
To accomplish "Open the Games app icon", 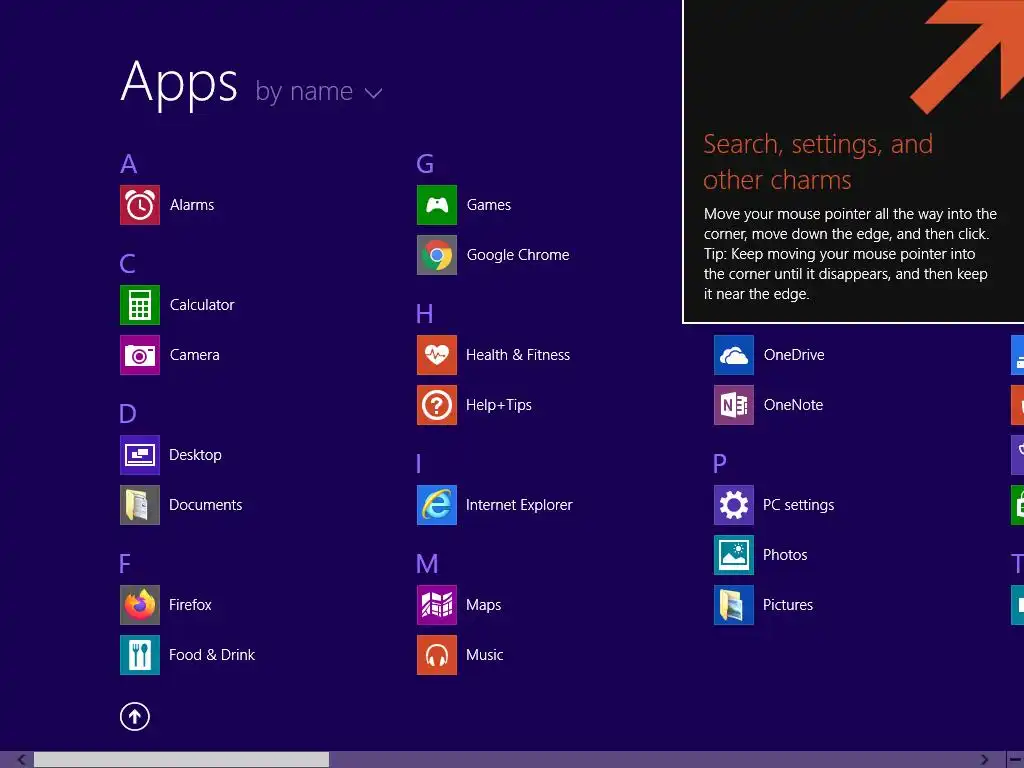I will tap(437, 205).
